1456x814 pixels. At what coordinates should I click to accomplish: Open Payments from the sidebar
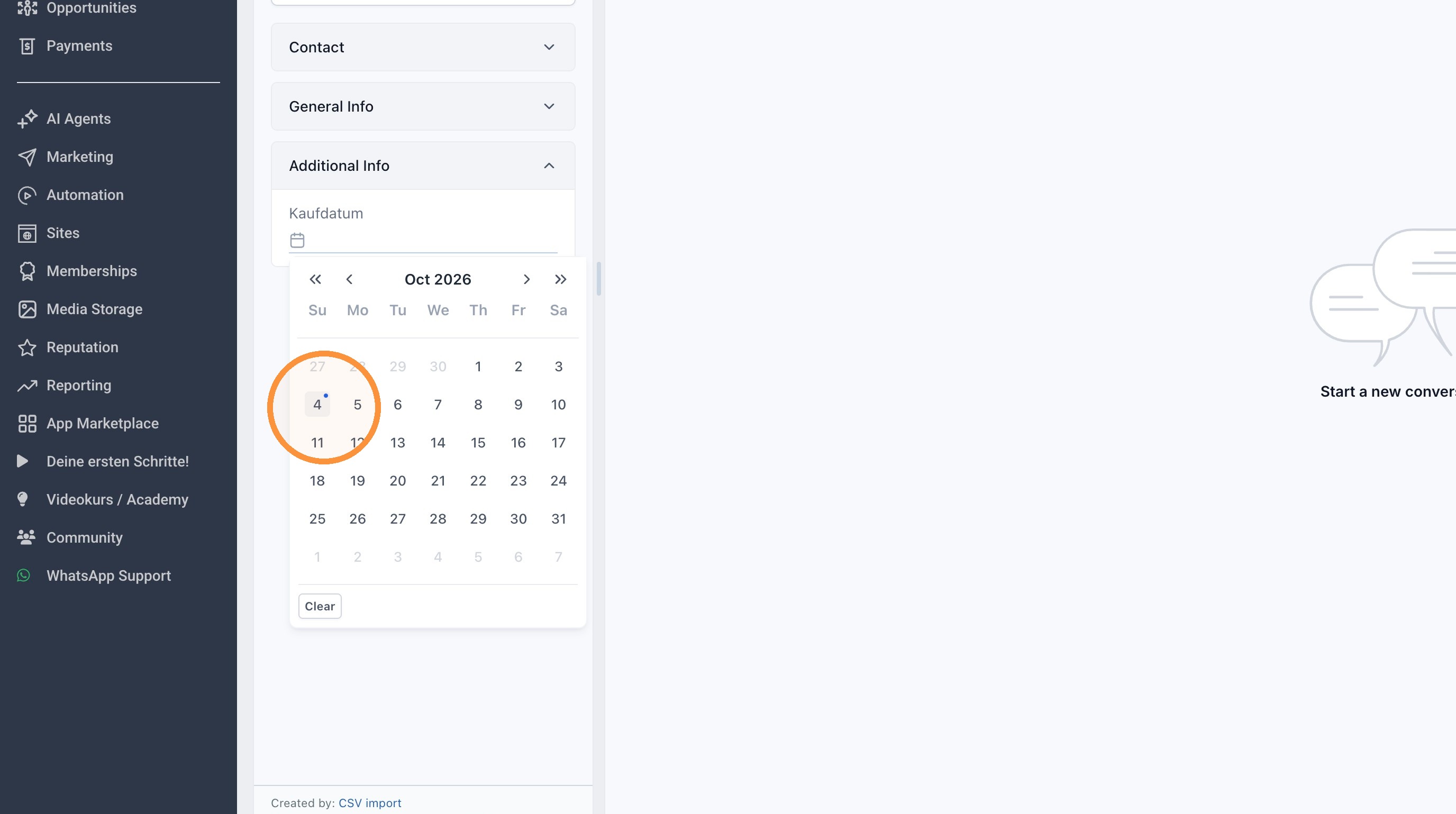click(79, 46)
